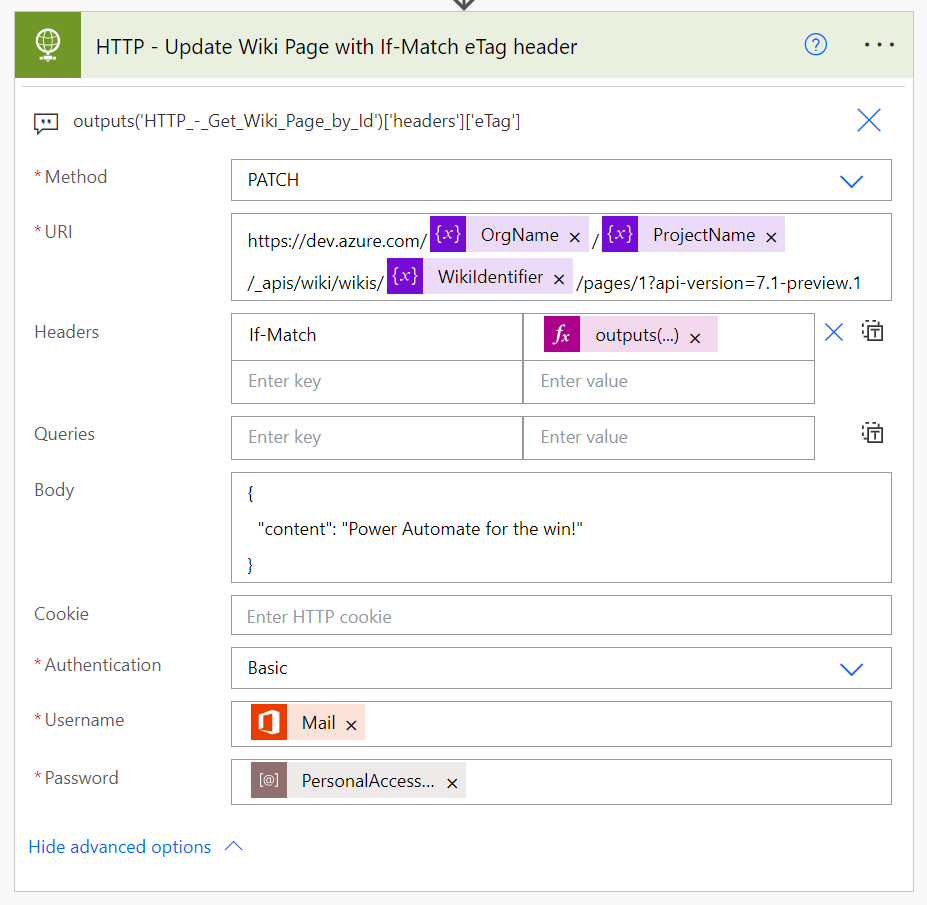The height and width of the screenshot is (905, 927).
Task: Collapse the advanced options chevron
Action: point(232,845)
